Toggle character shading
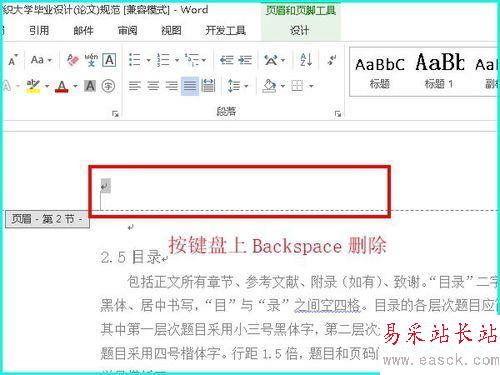Viewport: 500px width, 375px height. 90,86
